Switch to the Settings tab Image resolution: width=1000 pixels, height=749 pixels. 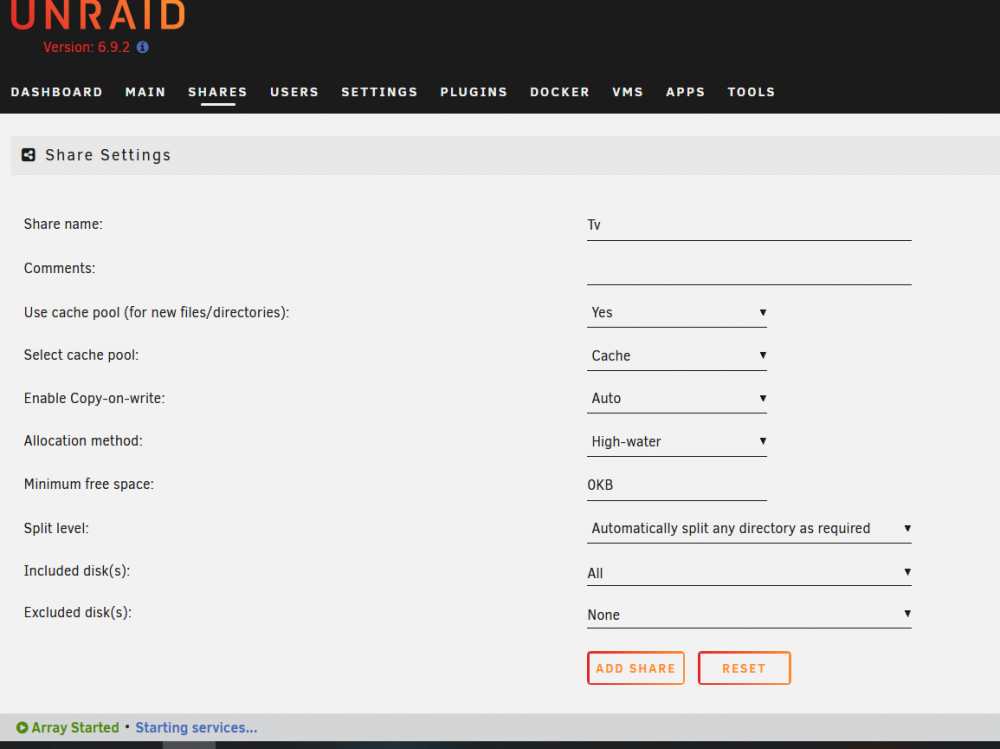[379, 92]
